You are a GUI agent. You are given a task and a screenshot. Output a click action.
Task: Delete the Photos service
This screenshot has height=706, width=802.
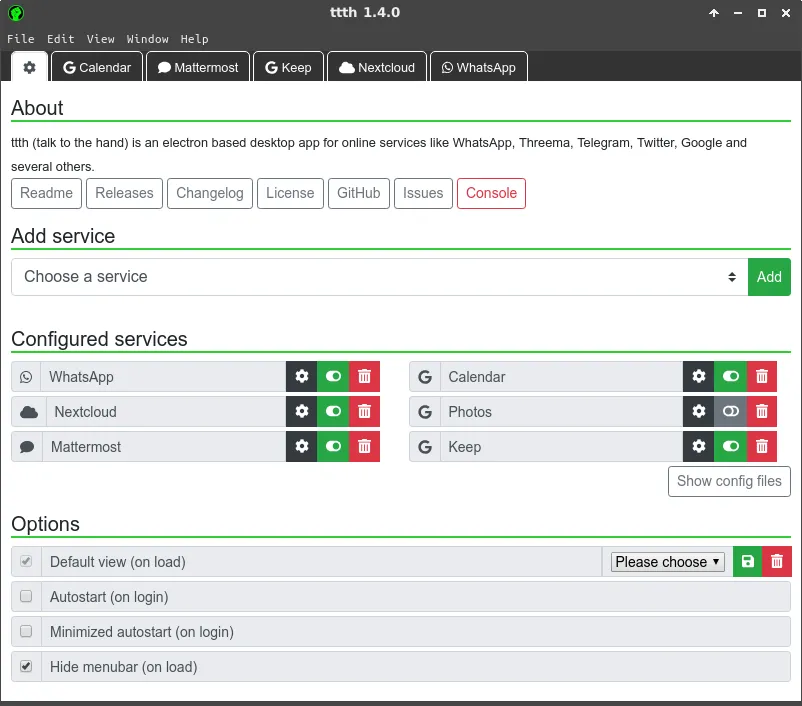pos(762,411)
